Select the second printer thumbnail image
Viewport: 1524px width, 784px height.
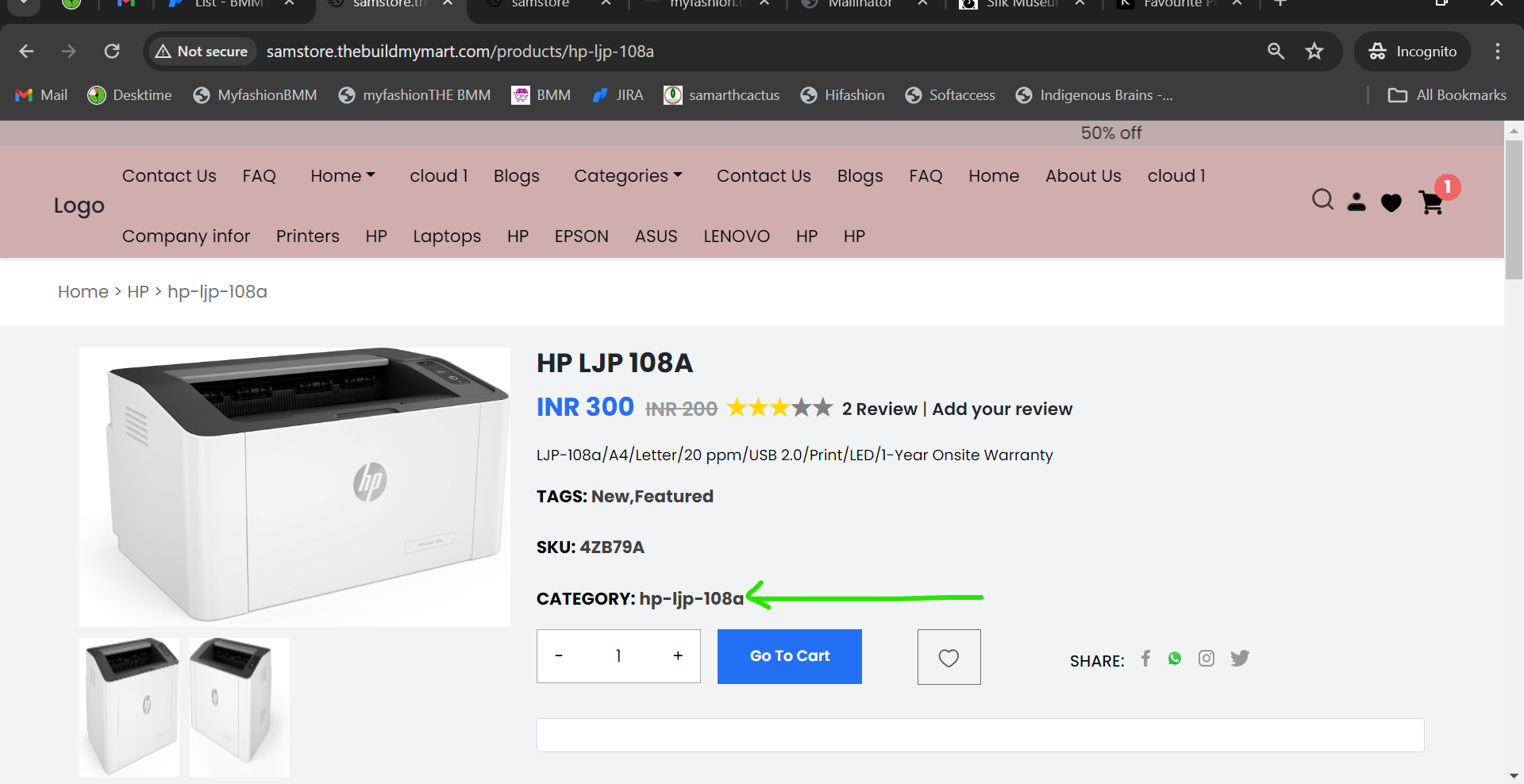240,707
